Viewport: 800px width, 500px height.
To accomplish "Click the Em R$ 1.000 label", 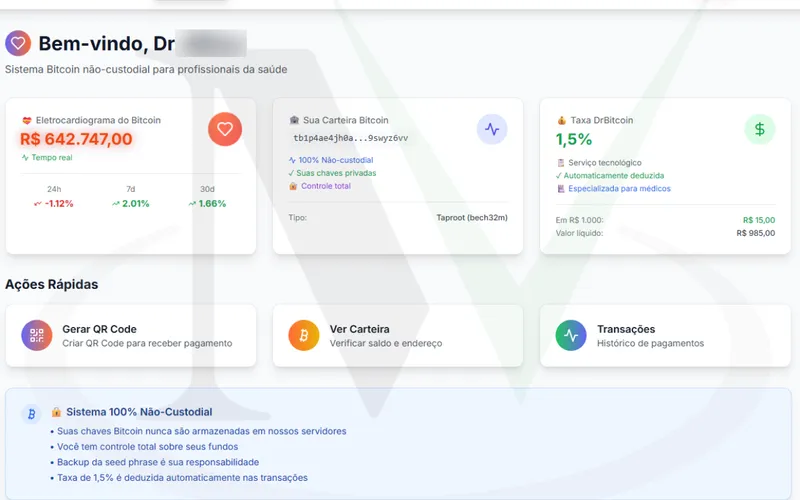I will point(580,220).
